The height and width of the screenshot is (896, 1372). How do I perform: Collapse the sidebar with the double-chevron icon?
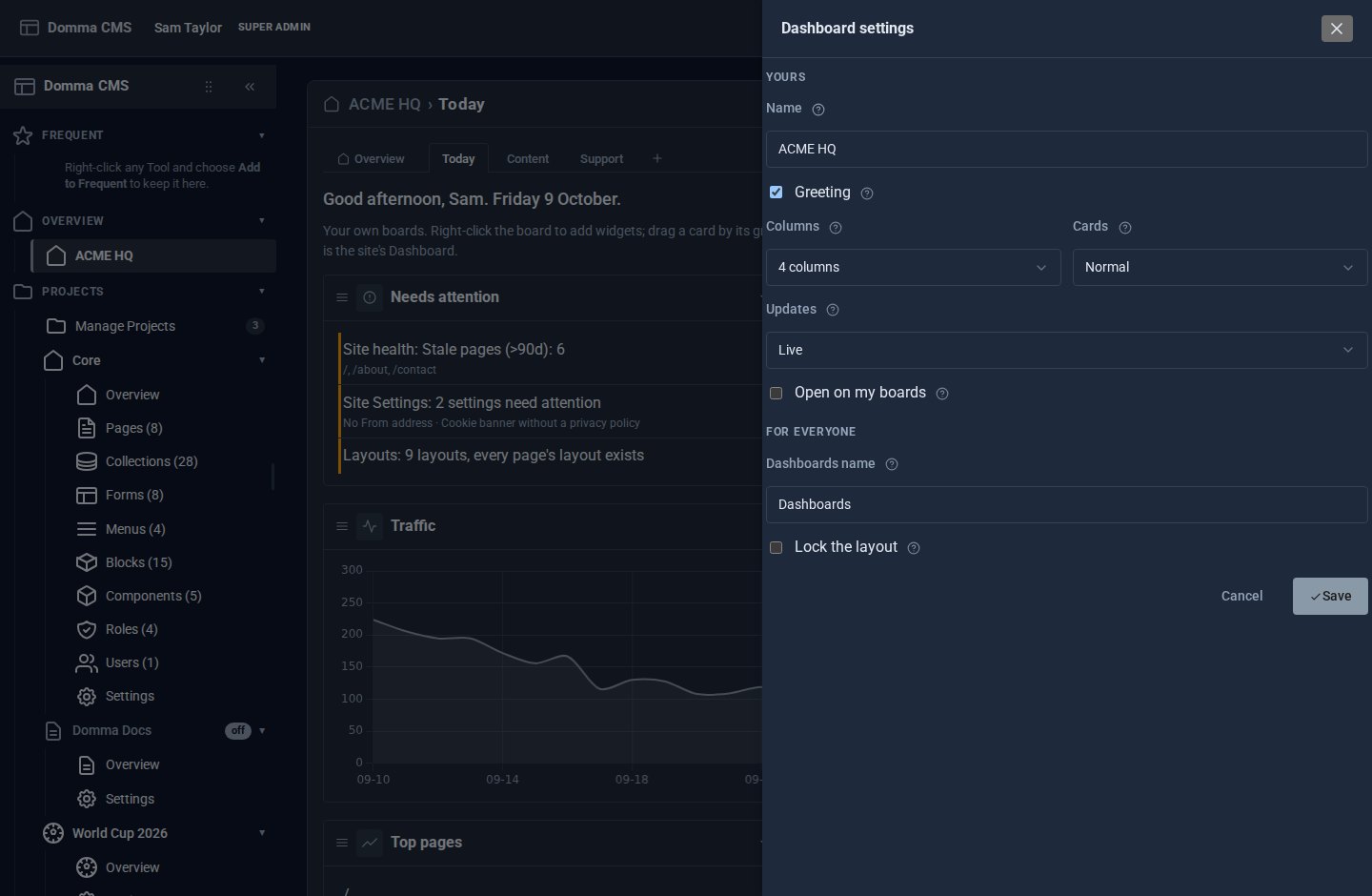pyautogui.click(x=250, y=87)
